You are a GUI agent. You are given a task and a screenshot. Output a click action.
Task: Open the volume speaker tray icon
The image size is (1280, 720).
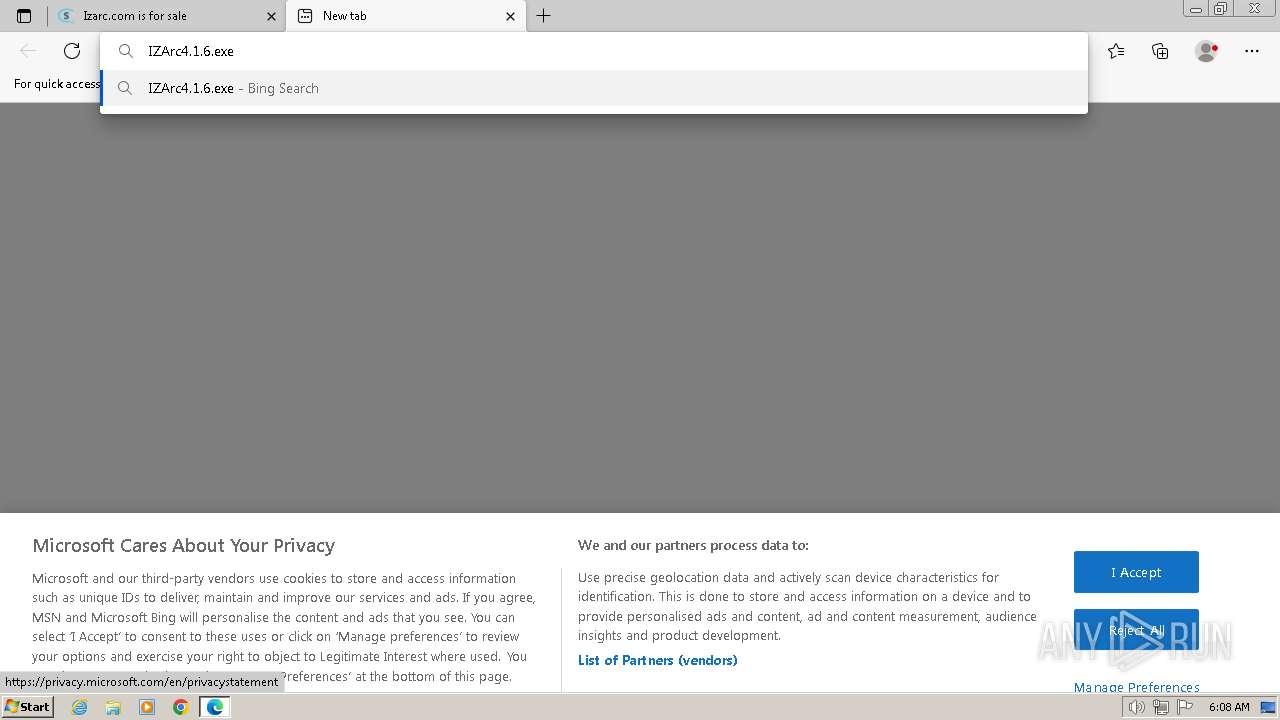(x=1137, y=707)
